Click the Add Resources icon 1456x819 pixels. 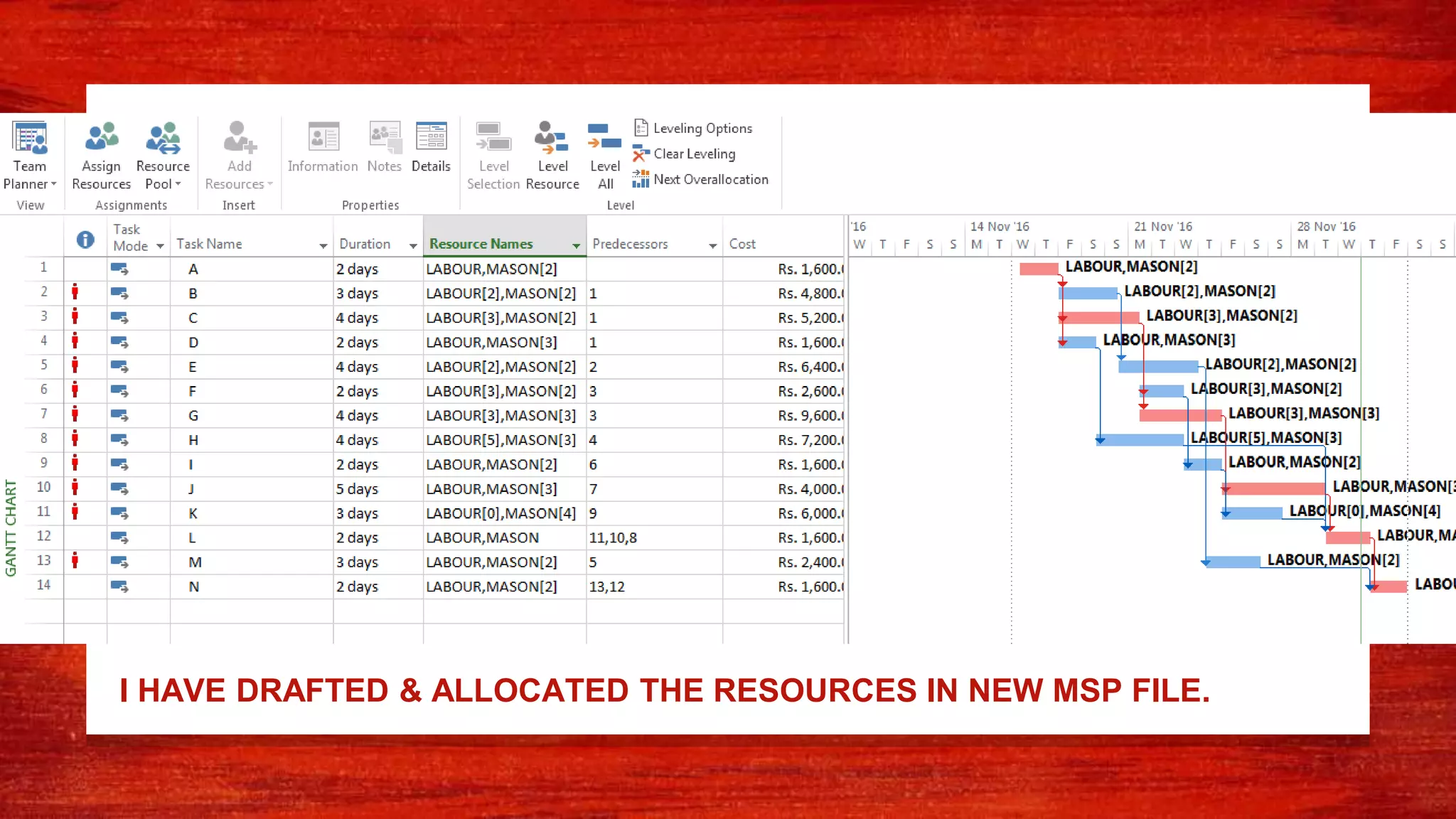[x=240, y=137]
